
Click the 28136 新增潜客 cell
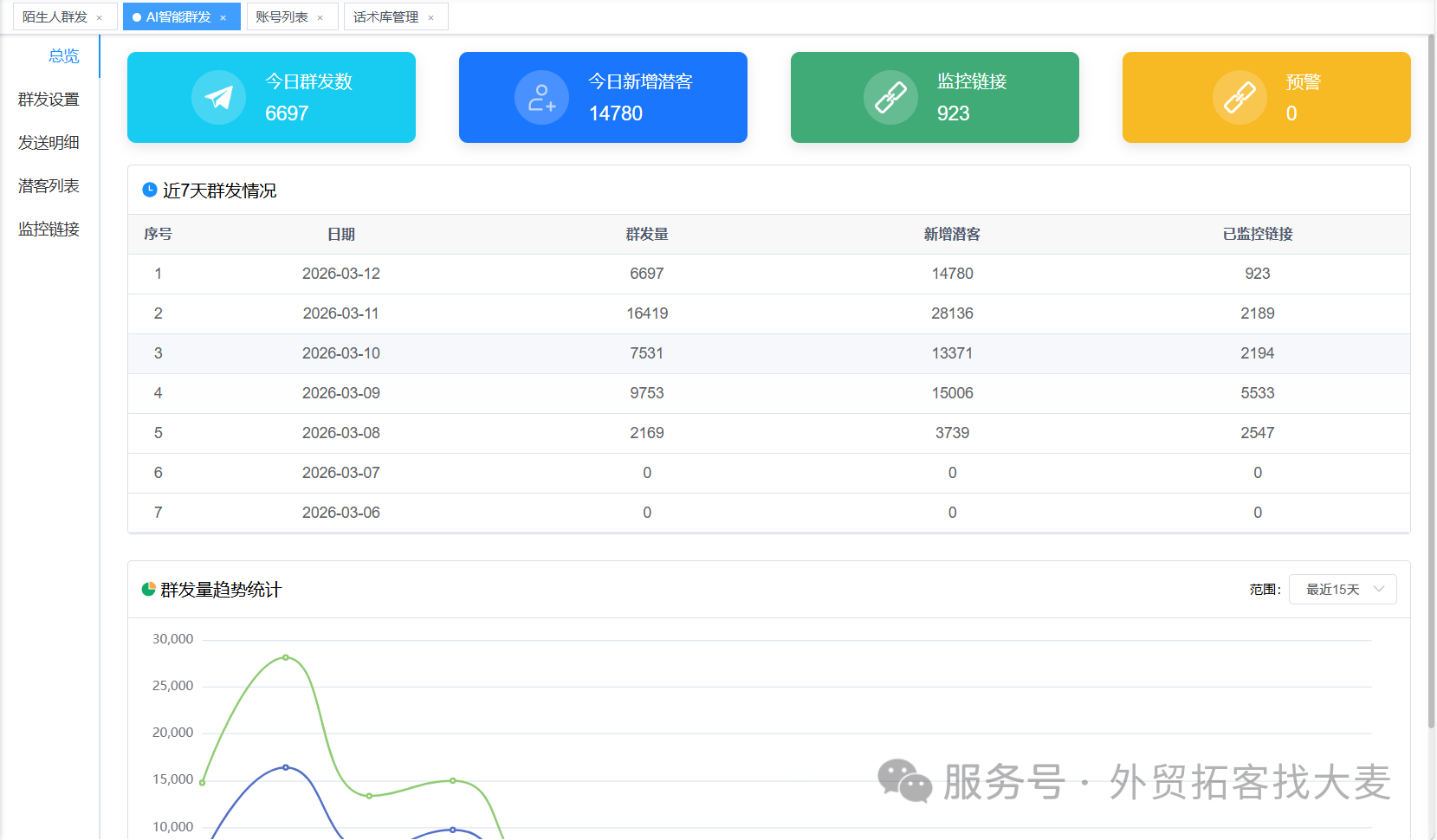[x=952, y=313]
